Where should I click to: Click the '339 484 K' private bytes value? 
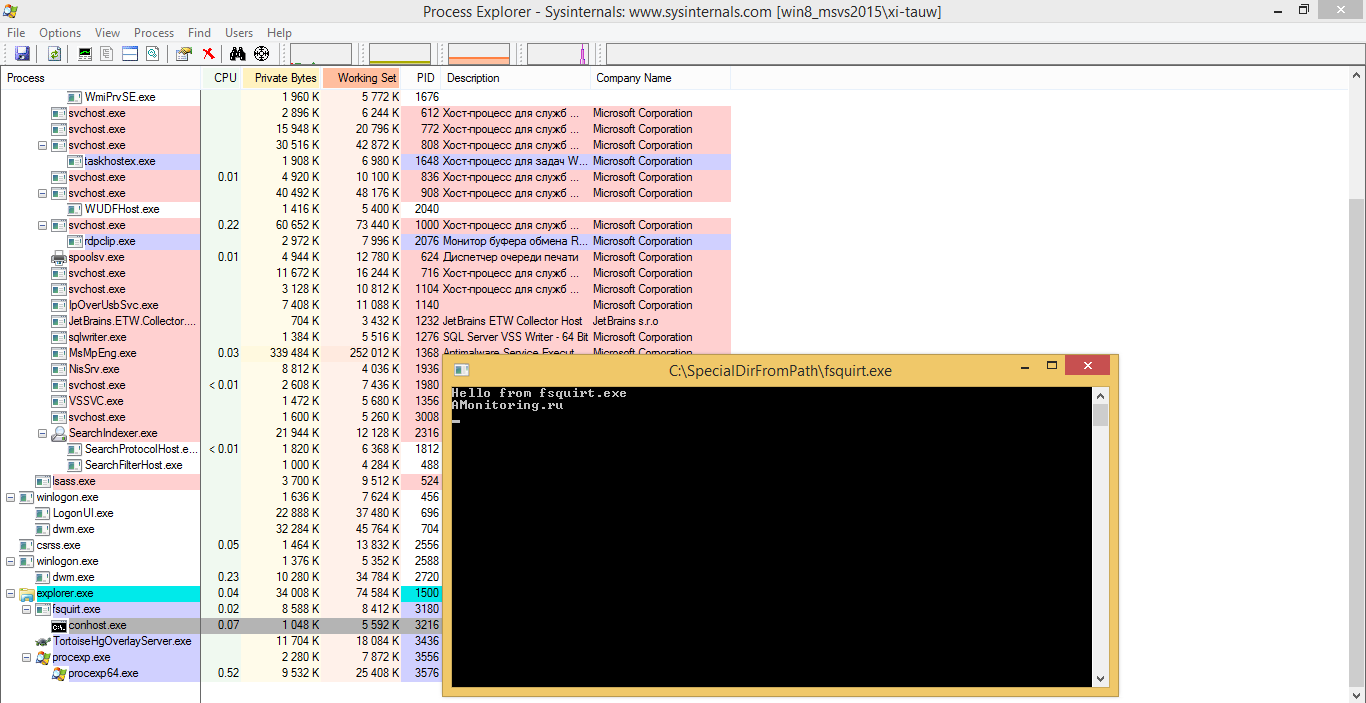pyautogui.click(x=294, y=353)
